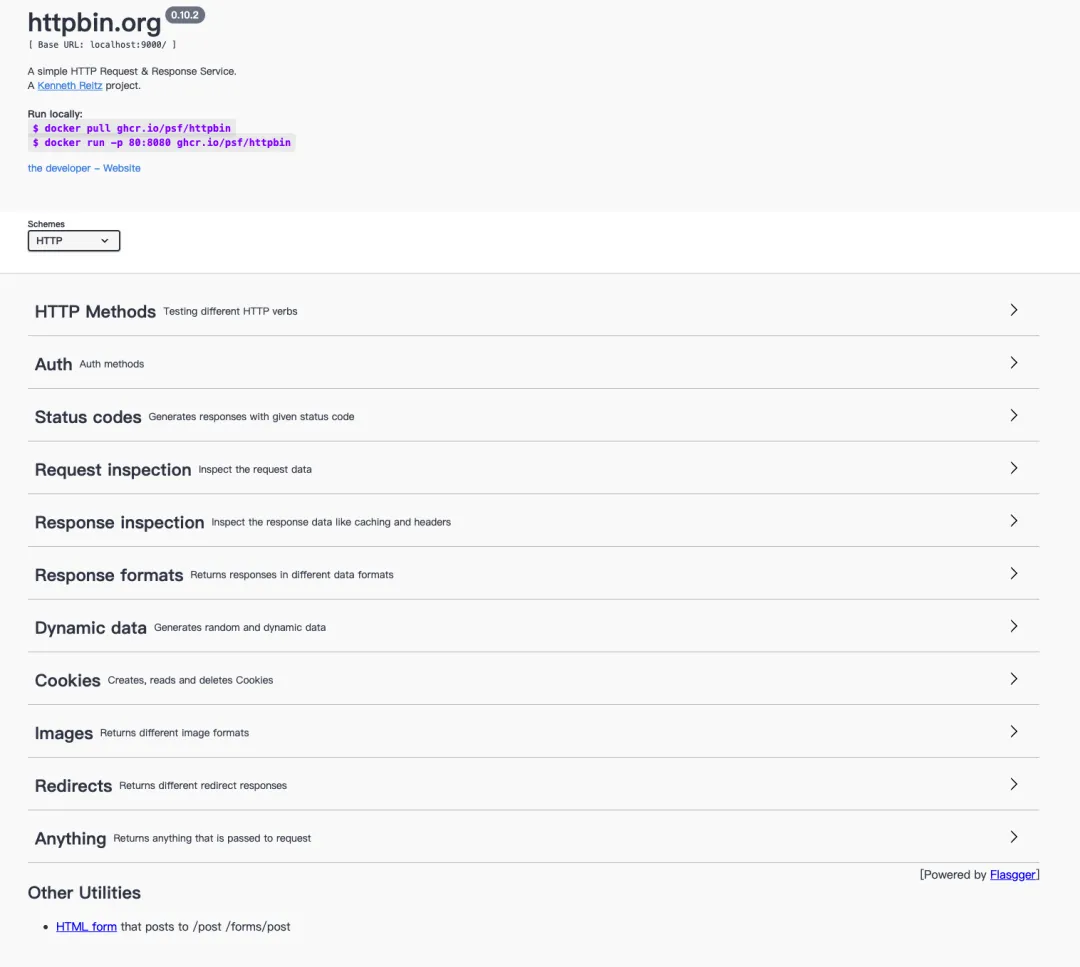
Task: Click the docker pull command line
Action: (x=132, y=128)
